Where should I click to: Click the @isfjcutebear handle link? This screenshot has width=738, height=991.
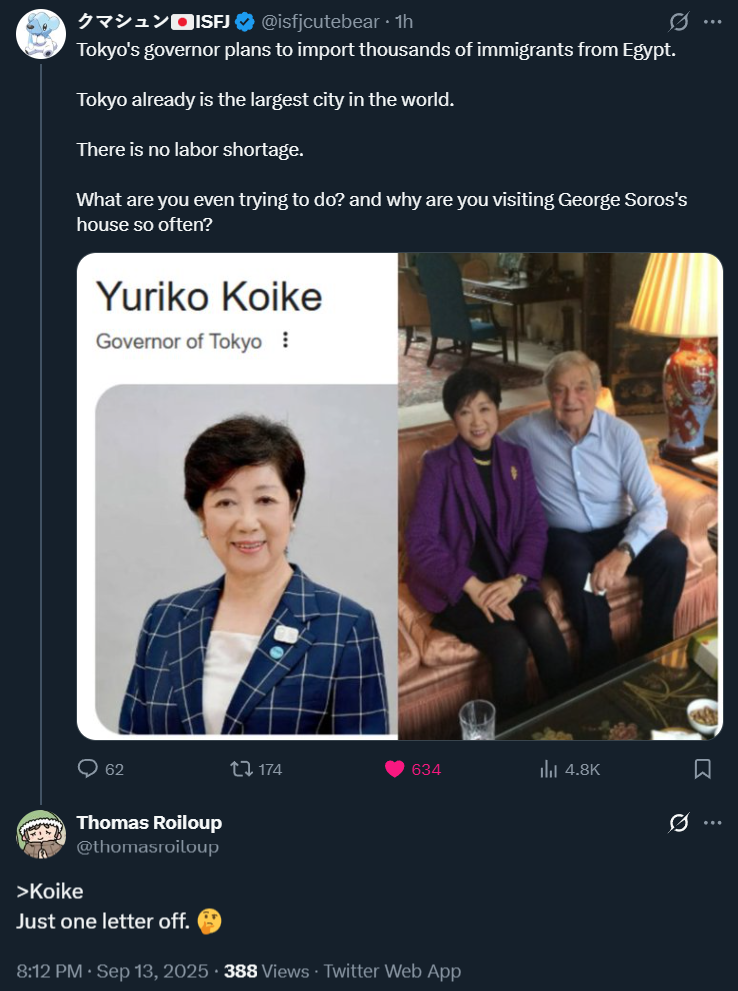pos(320,22)
